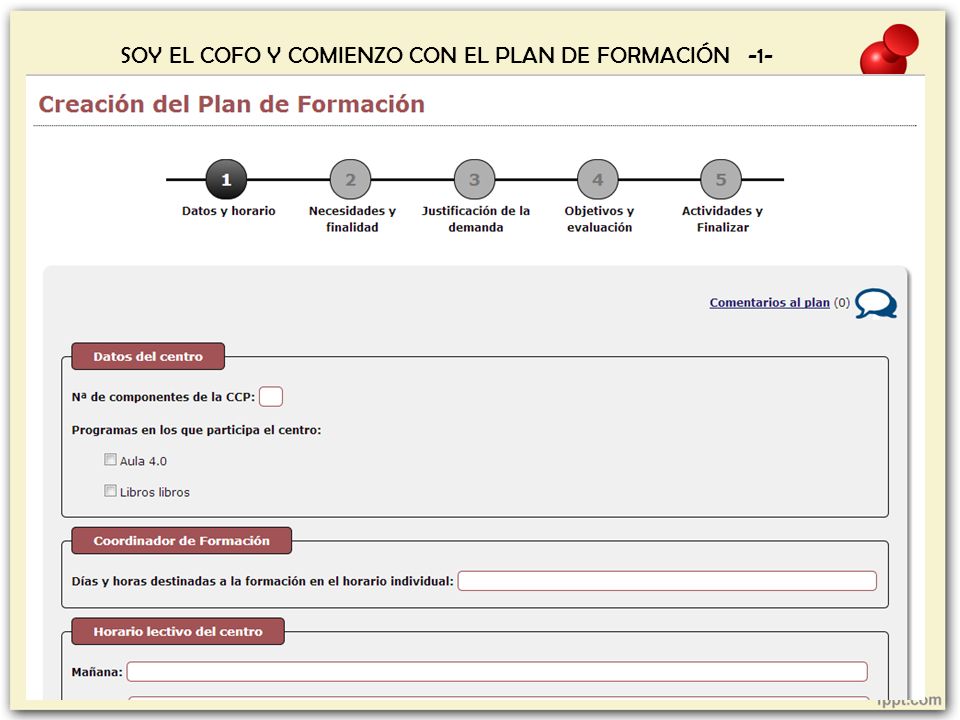Click the Mañana schedule input field

tap(497, 672)
